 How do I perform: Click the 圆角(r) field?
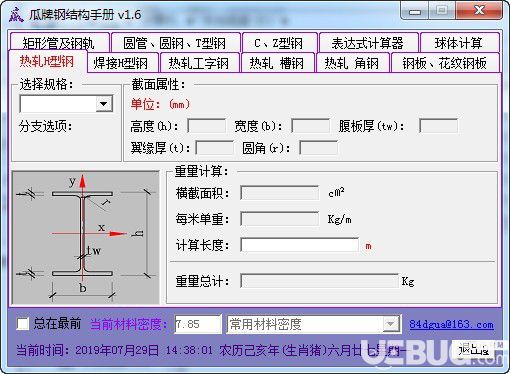point(318,148)
